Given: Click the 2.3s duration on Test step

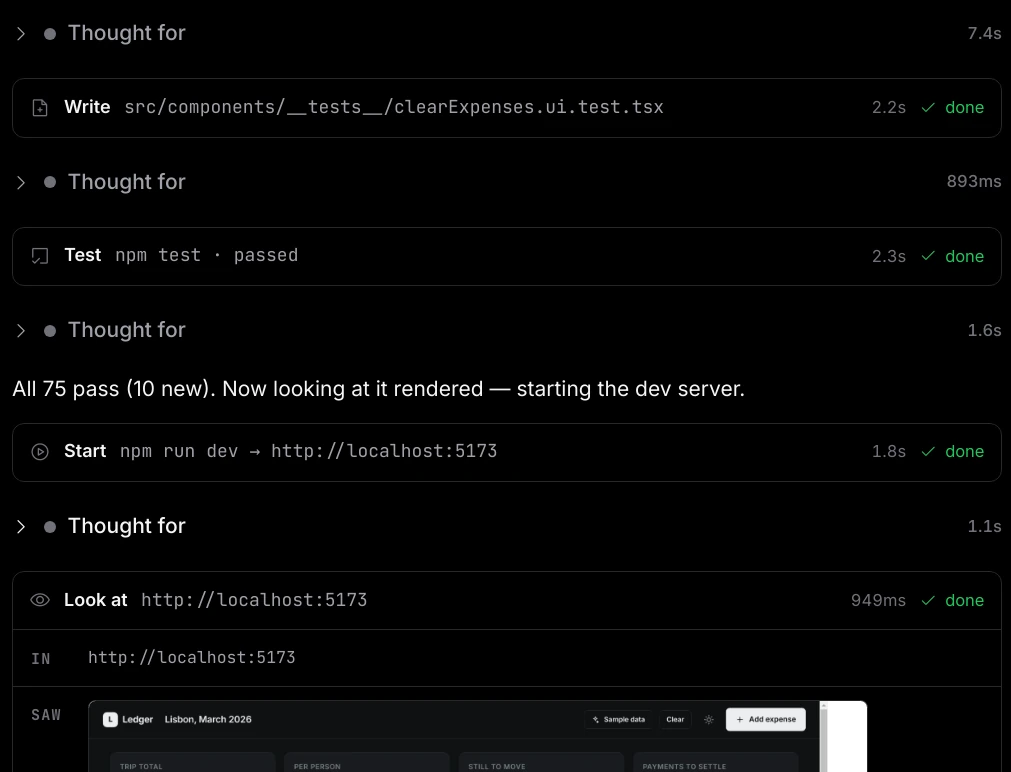Looking at the screenshot, I should [888, 256].
